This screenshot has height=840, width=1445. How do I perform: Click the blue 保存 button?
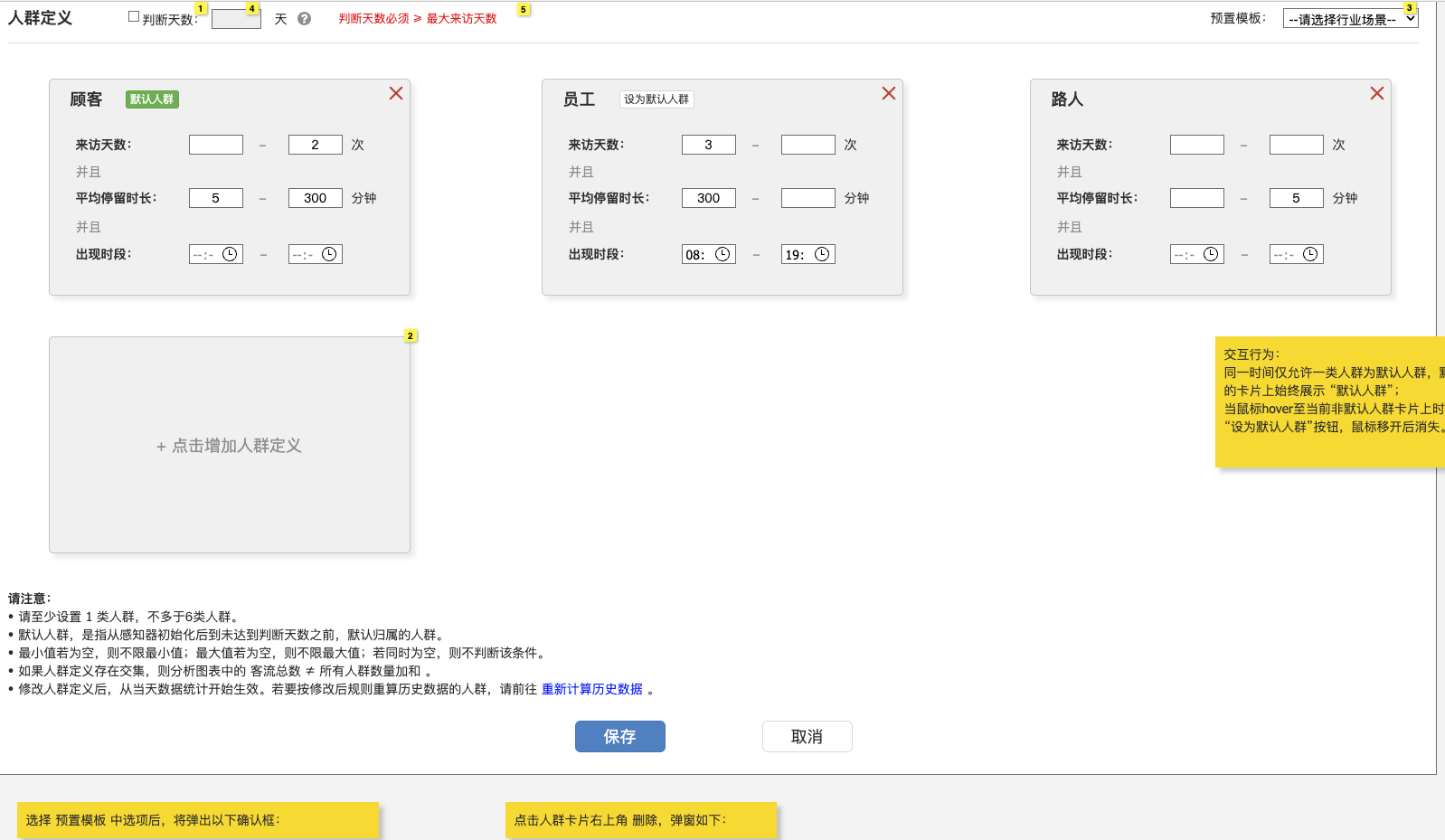620,736
